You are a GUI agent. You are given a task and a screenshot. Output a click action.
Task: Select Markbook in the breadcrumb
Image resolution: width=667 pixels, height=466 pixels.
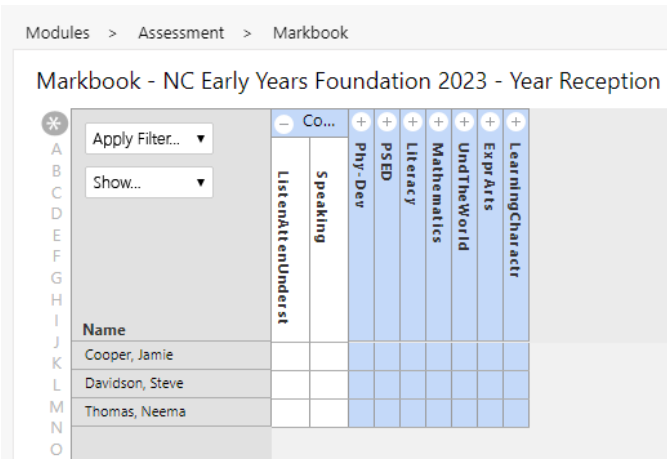click(x=310, y=33)
